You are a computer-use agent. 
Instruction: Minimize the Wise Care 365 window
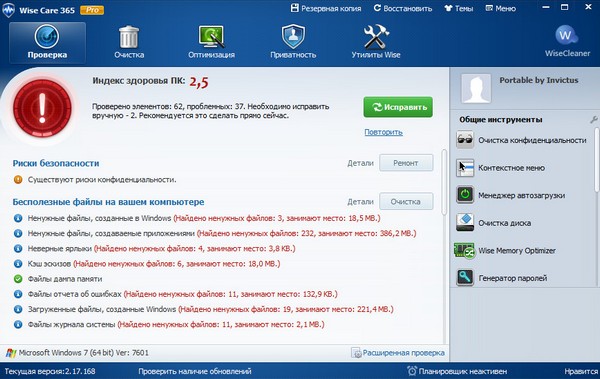coord(546,7)
